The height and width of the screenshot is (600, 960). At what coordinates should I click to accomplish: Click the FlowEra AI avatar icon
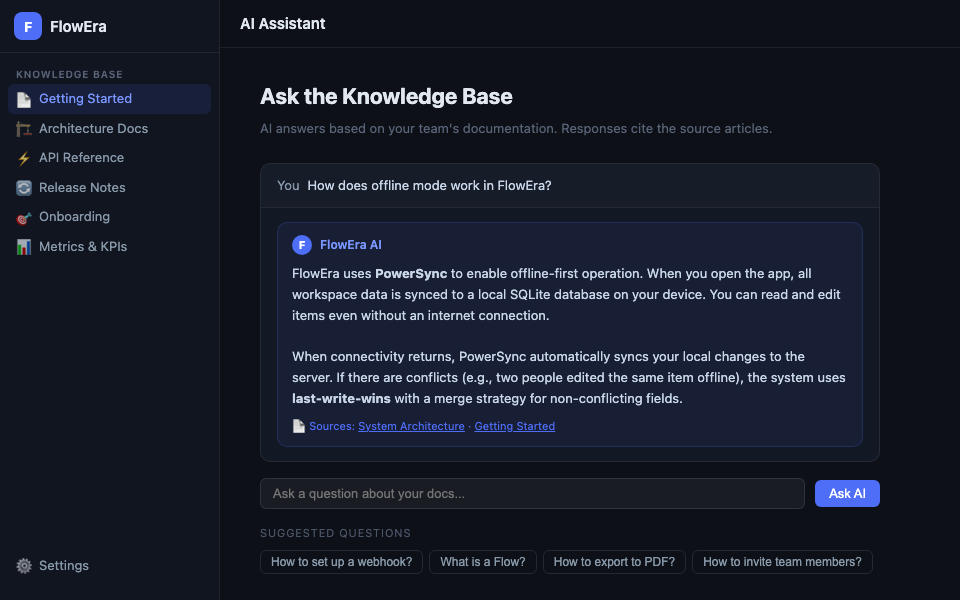click(302, 245)
